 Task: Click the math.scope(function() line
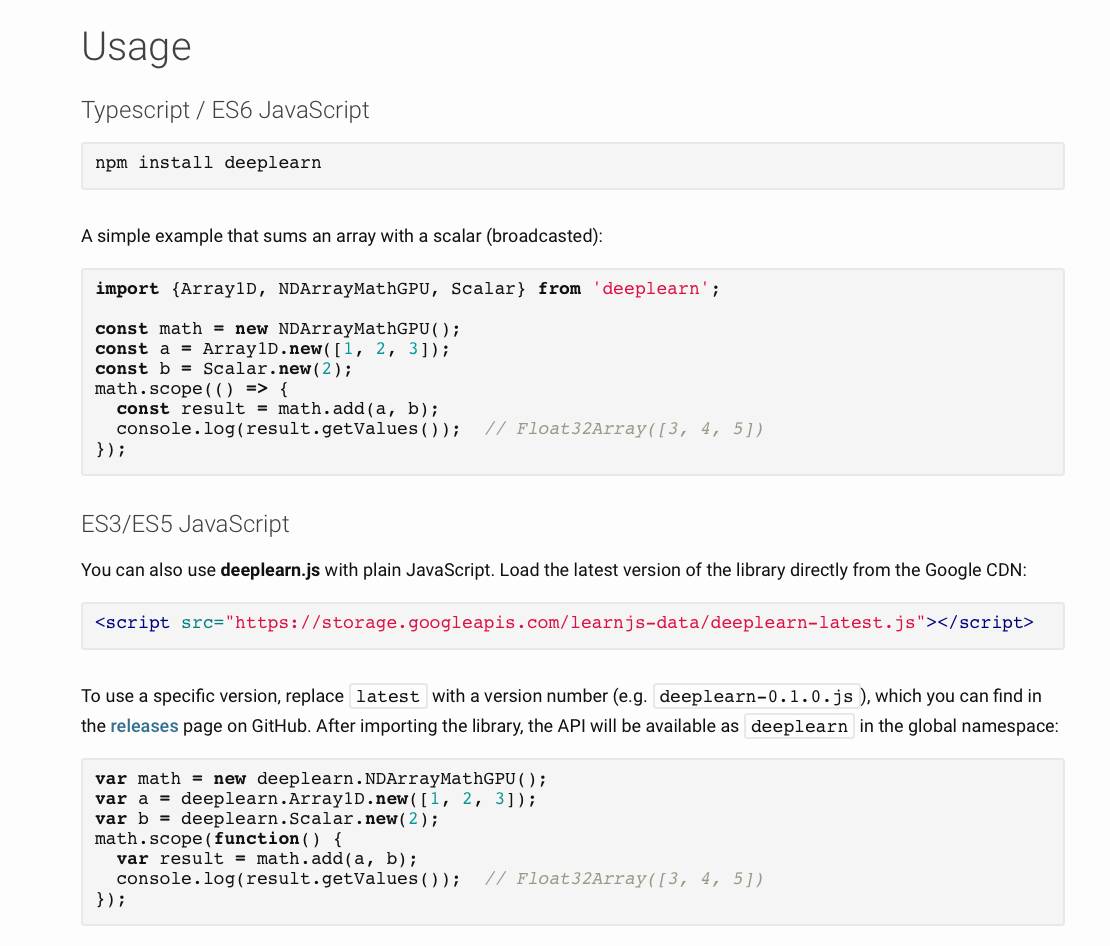pos(219,839)
